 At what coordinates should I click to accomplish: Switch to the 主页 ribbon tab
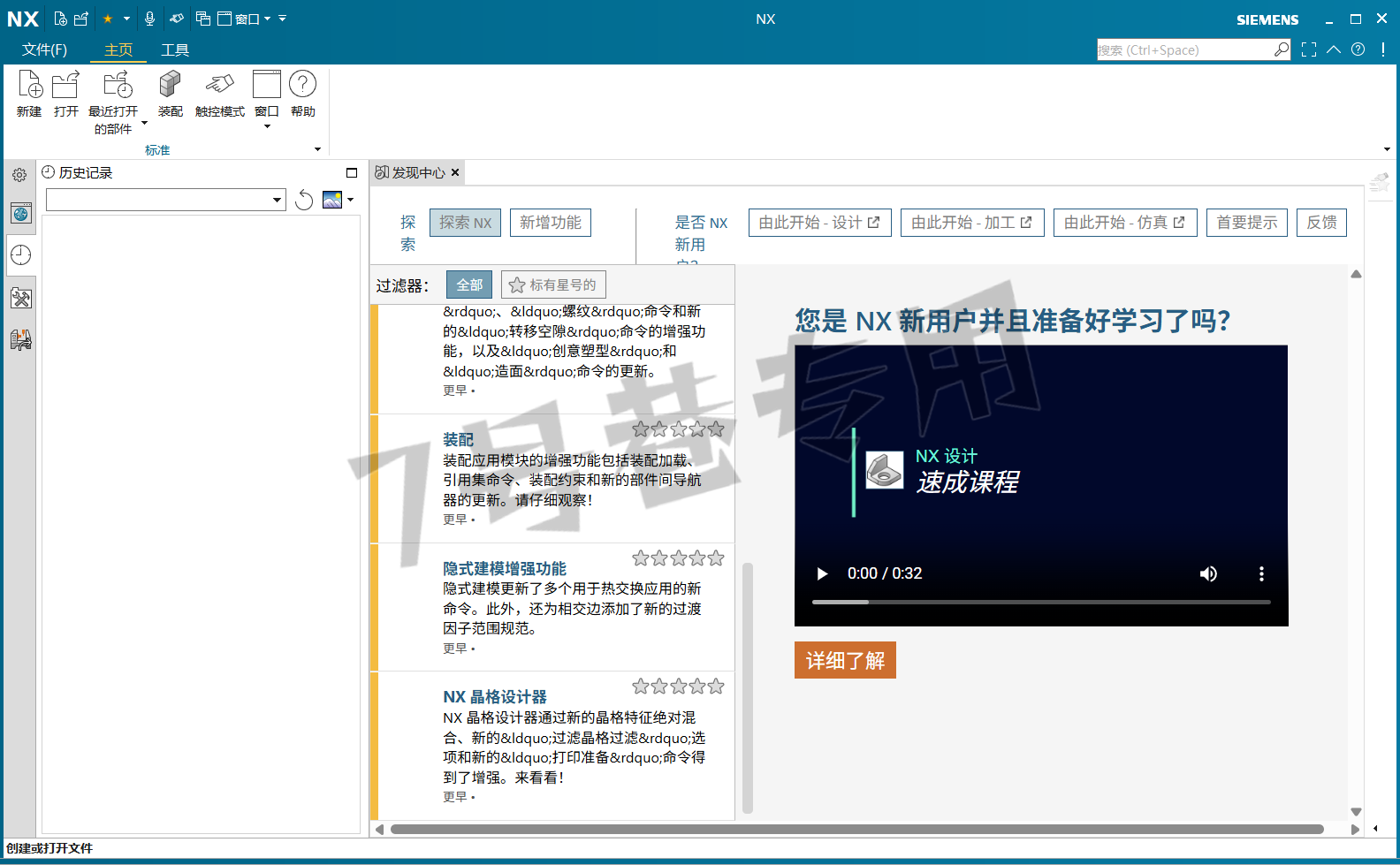click(118, 49)
